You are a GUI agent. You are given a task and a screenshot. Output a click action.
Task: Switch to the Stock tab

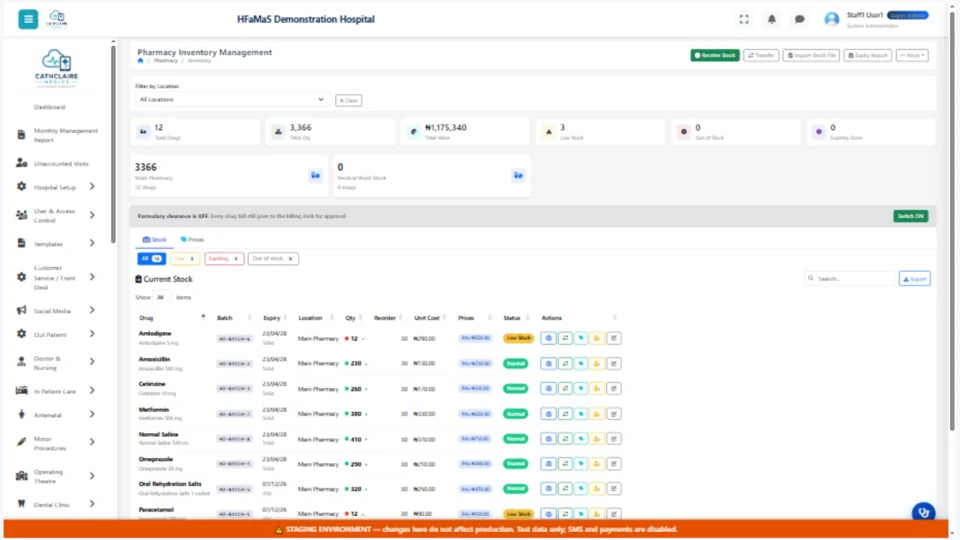[x=154, y=239]
